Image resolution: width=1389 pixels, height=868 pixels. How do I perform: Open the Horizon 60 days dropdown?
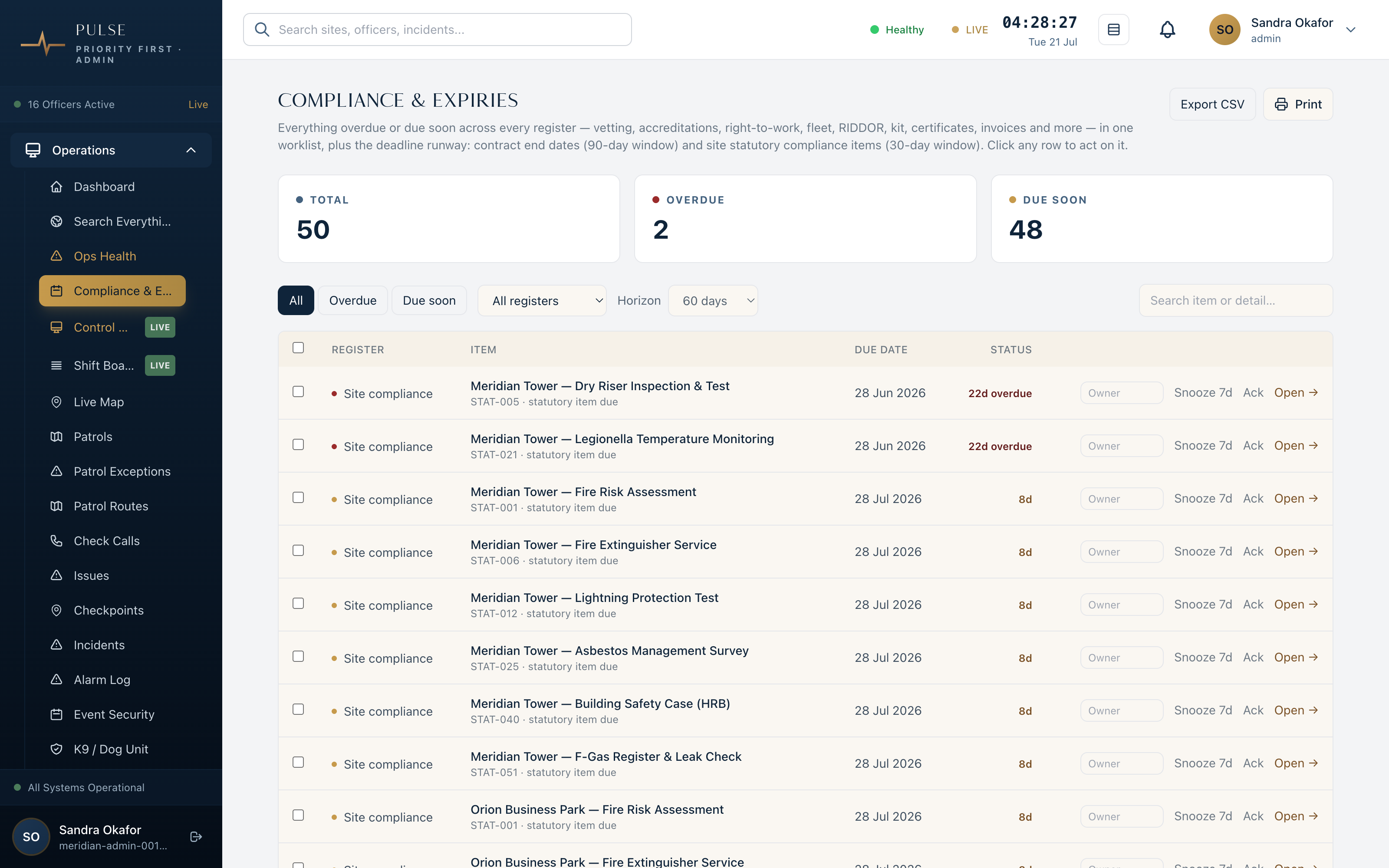pyautogui.click(x=712, y=300)
